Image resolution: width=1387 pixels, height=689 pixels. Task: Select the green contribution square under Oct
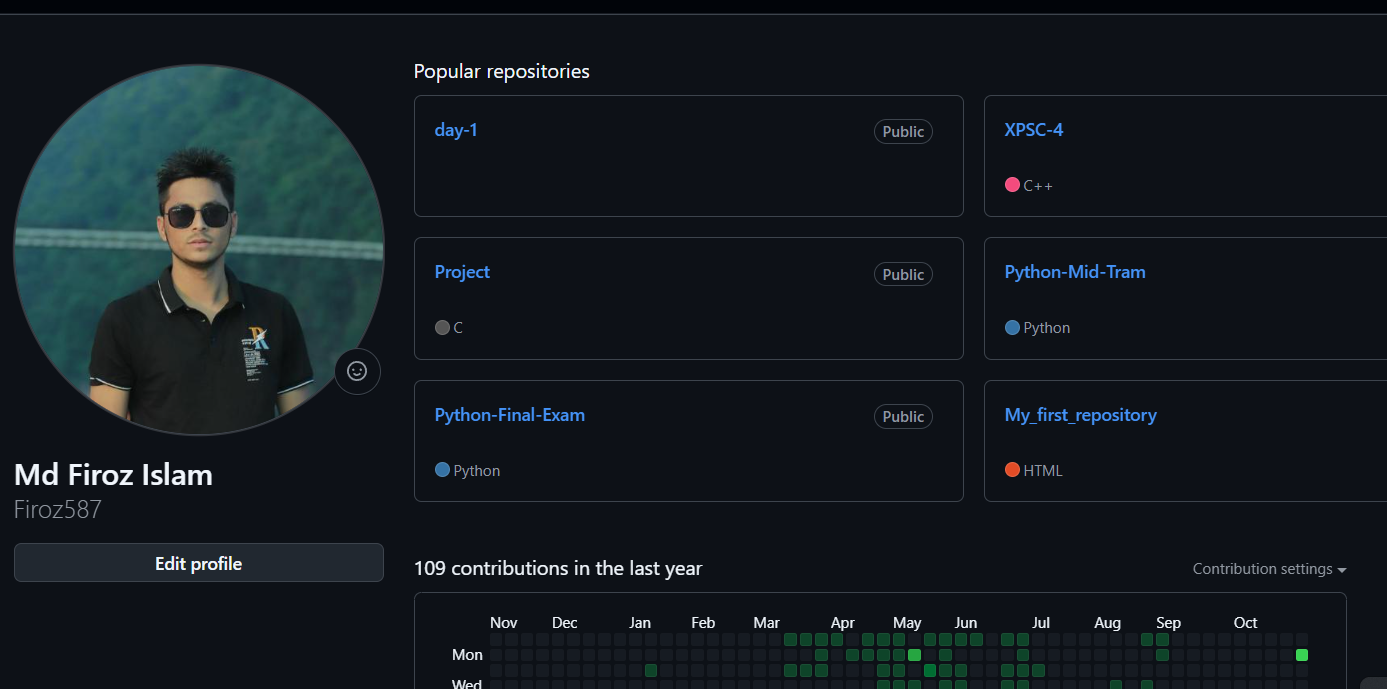1302,655
